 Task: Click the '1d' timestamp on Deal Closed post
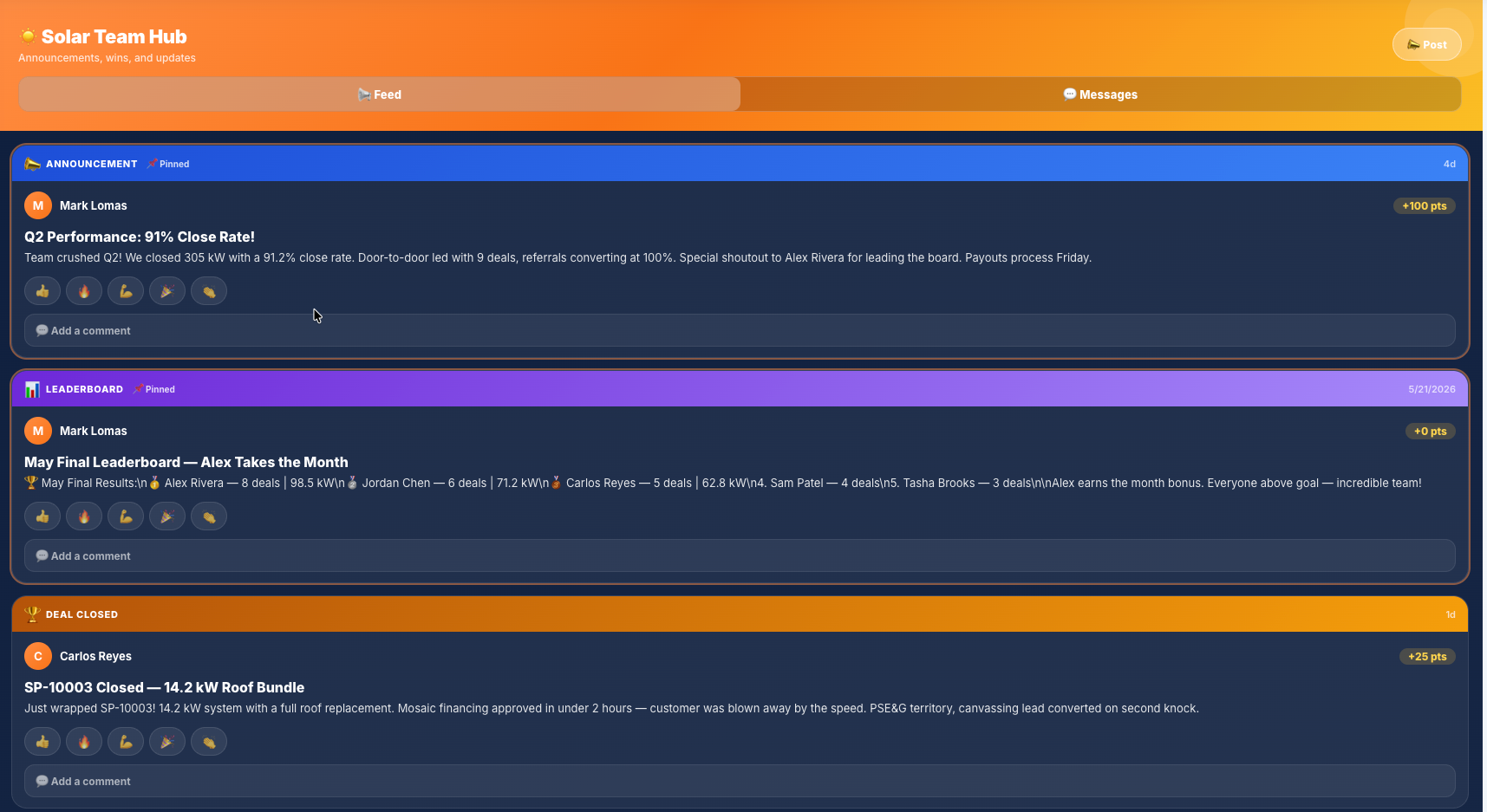1451,614
